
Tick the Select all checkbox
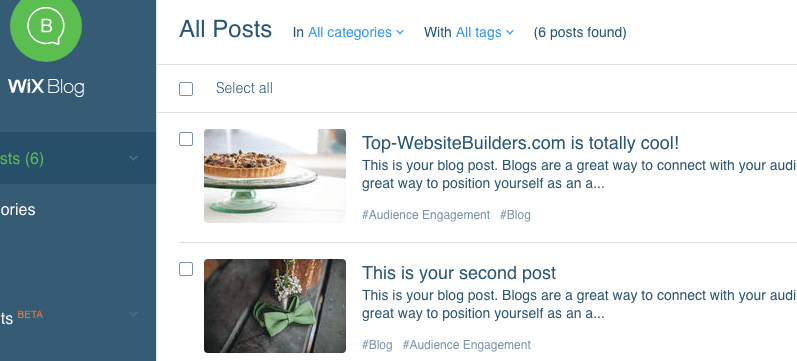coord(186,89)
